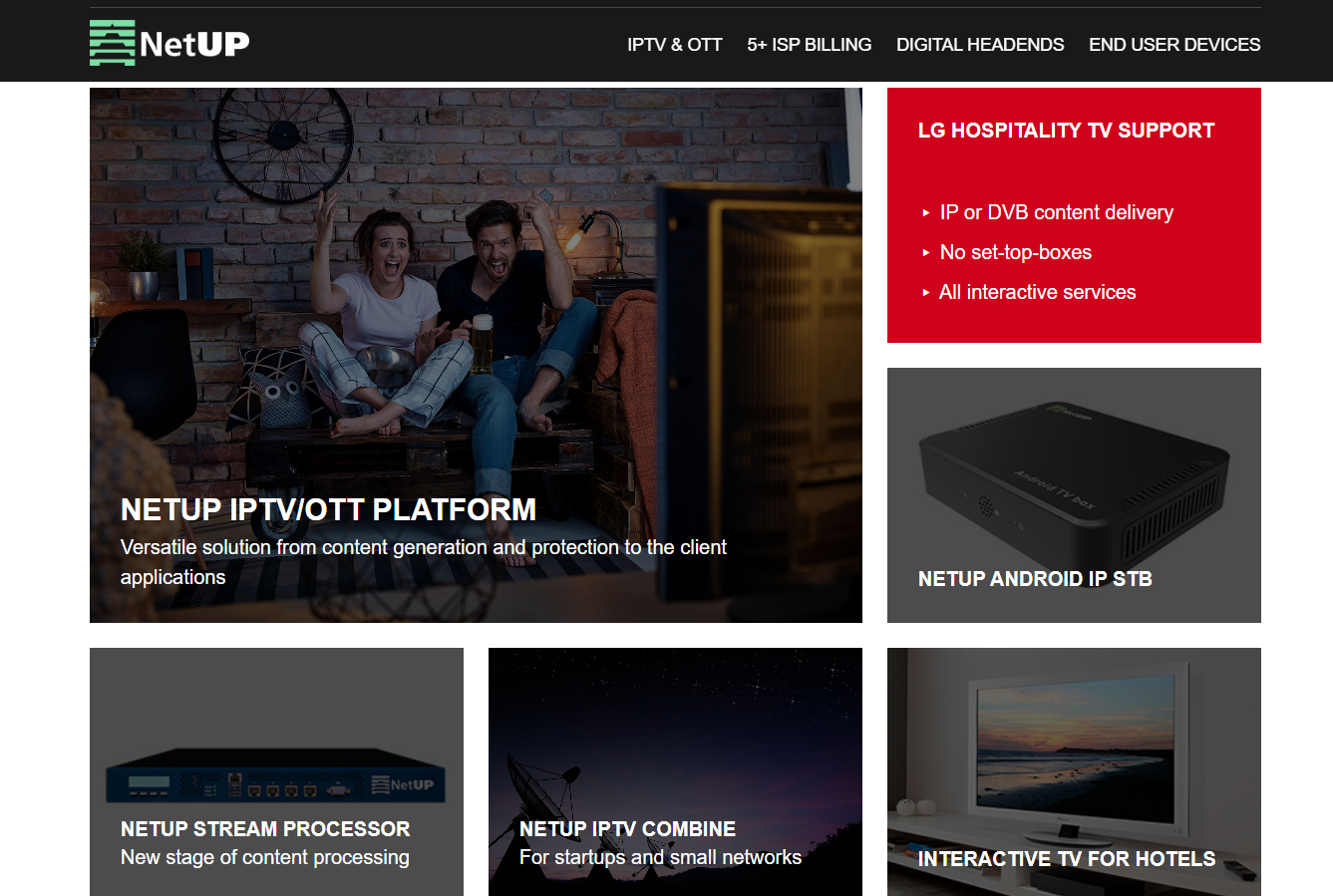Open End User Devices menu
The image size is (1333, 896).
tap(1174, 45)
